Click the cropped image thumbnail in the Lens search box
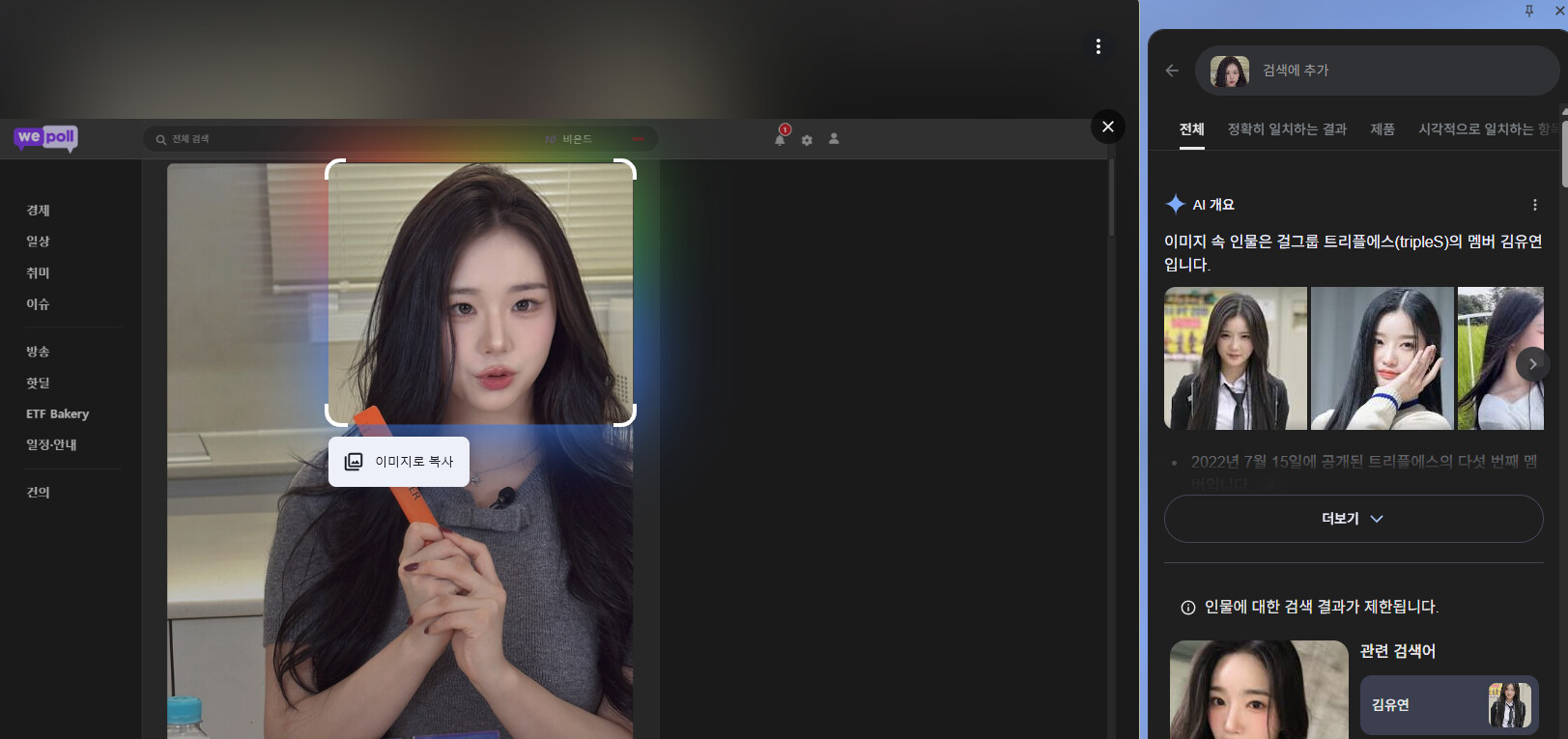 (1230, 71)
